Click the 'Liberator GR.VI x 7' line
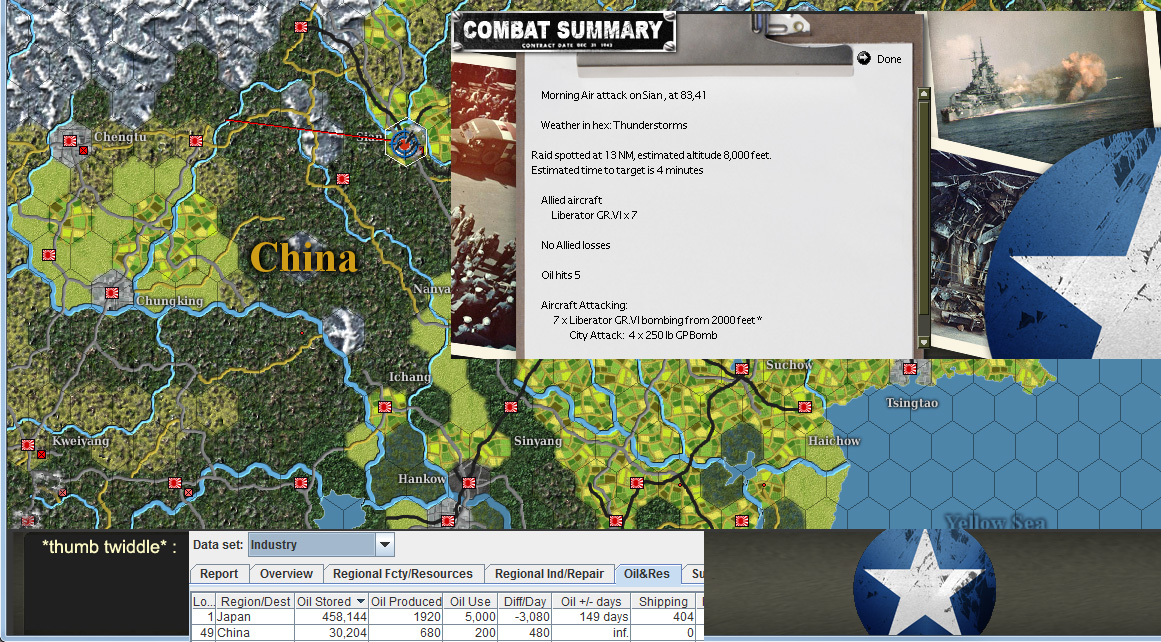Viewport: 1161px width, 642px height. coord(594,215)
